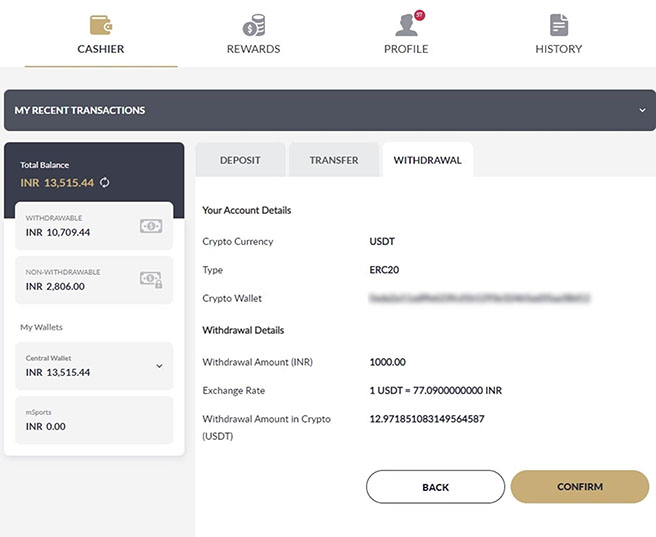The width and height of the screenshot is (656, 537).
Task: Open the Rewards menu label
Action: [253, 49]
